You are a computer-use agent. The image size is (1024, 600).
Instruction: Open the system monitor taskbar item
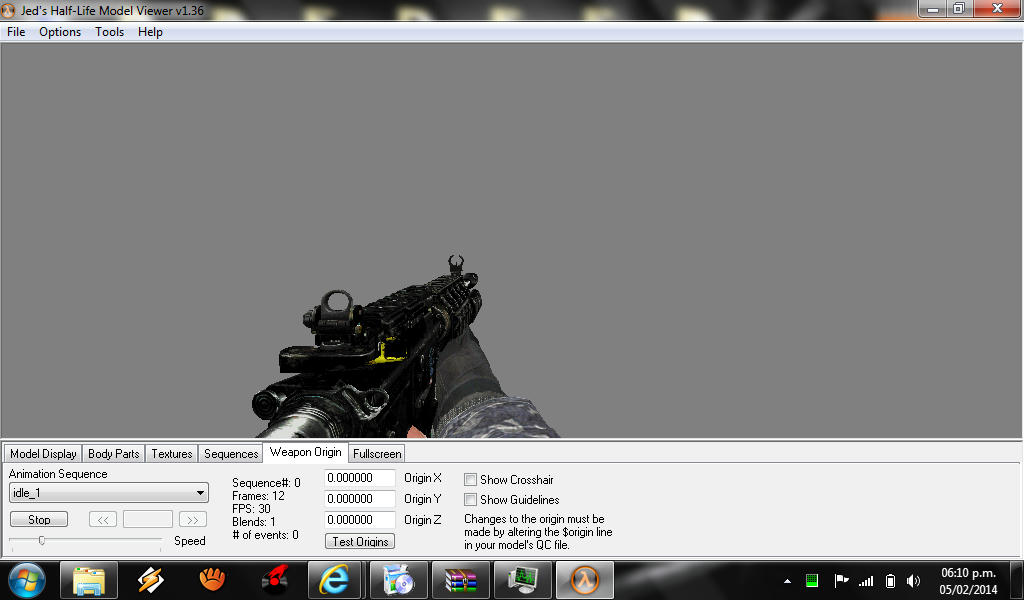[522, 580]
